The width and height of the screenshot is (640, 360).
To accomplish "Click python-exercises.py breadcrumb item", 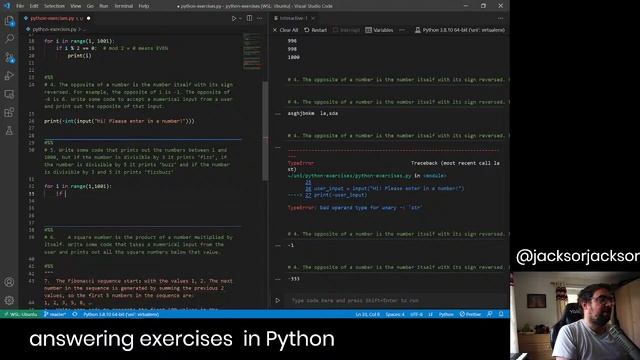I will point(54,29).
